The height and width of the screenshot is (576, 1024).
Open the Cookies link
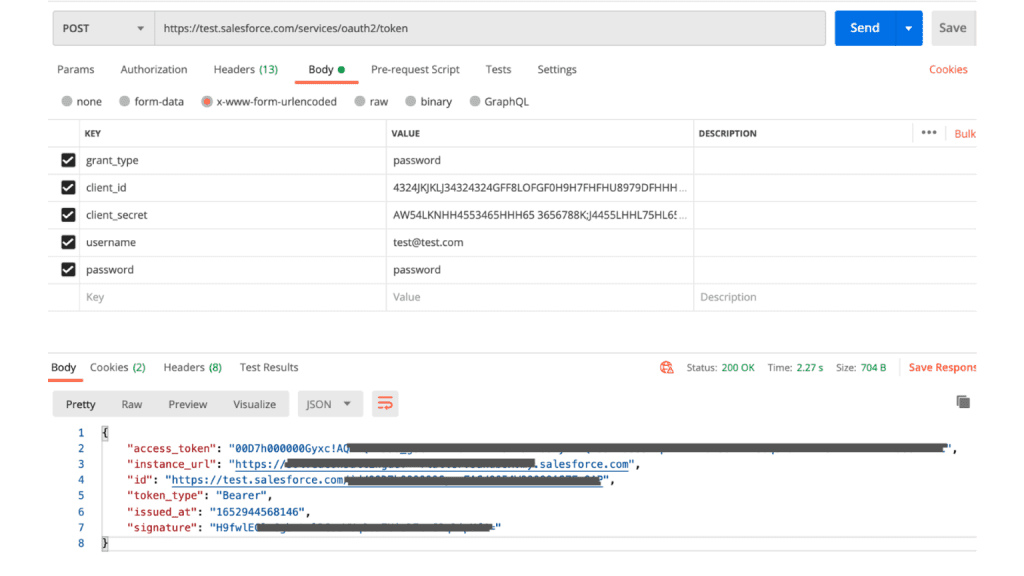tap(947, 70)
